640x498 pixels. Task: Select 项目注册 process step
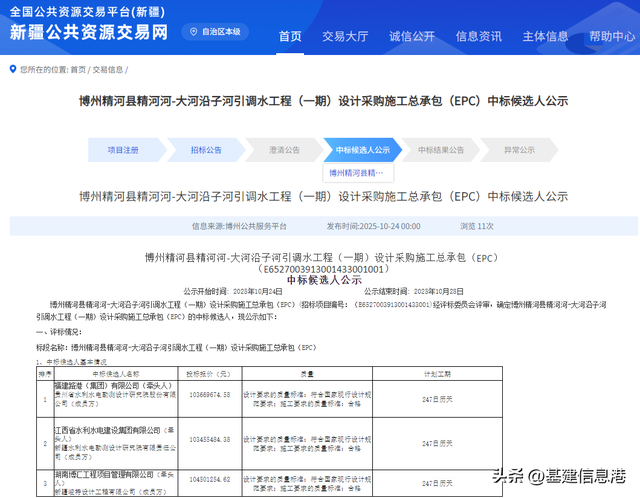pyautogui.click(x=127, y=150)
